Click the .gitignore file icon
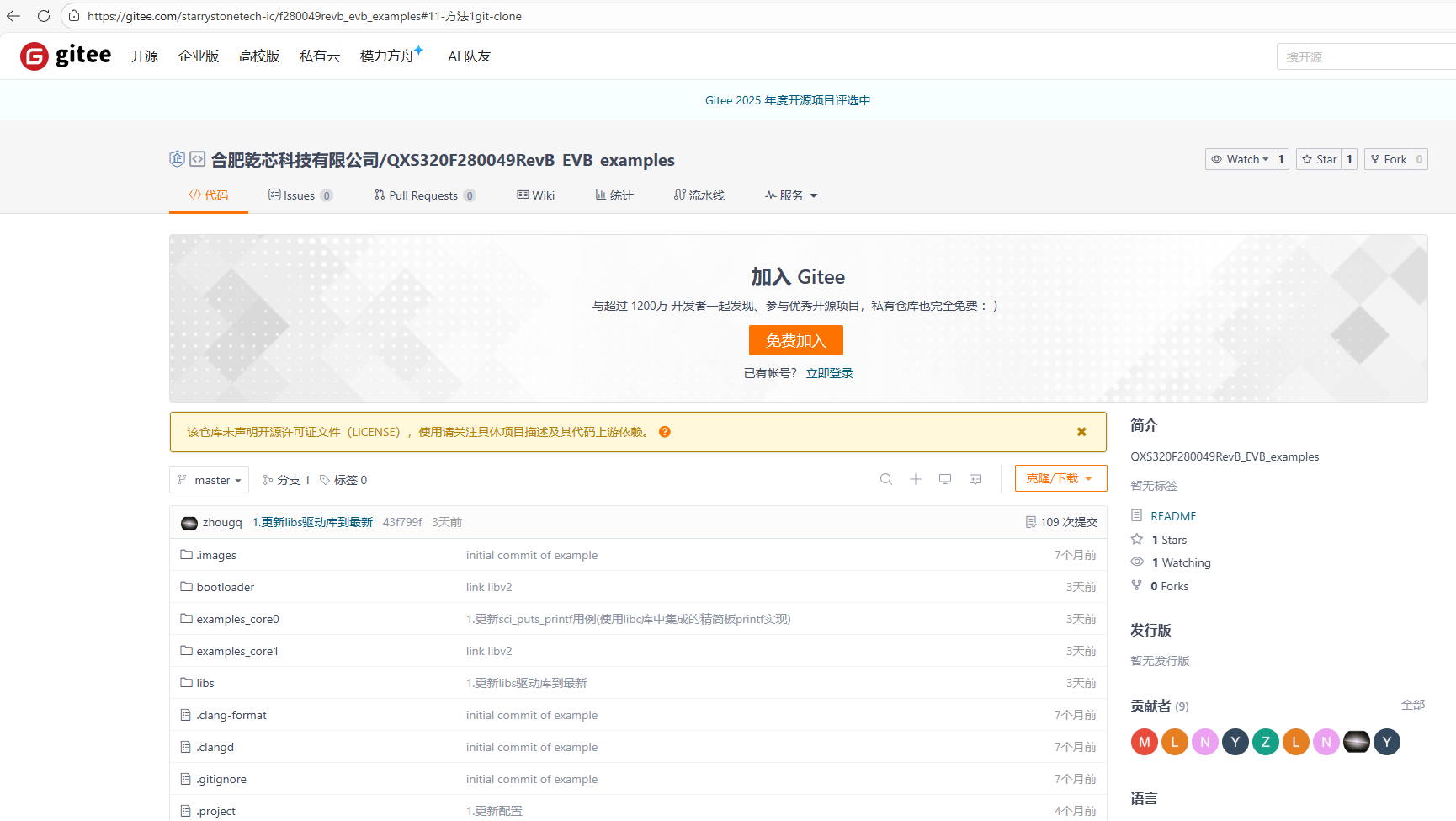The image size is (1456, 821). pyautogui.click(x=186, y=779)
